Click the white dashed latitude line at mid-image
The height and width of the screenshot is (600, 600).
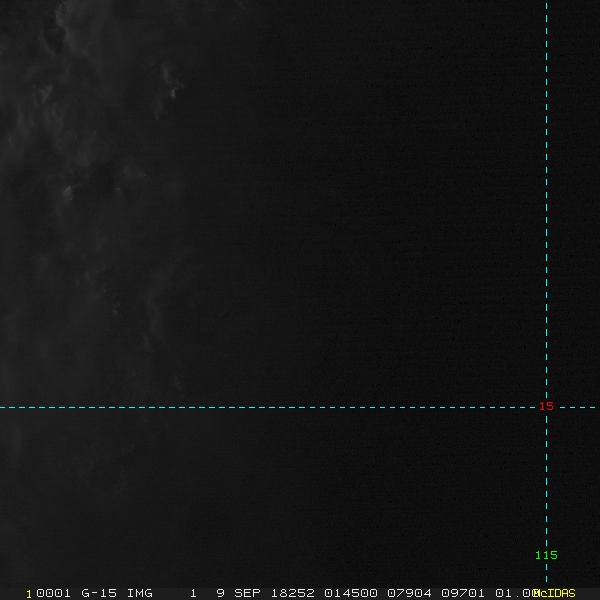click(300, 407)
